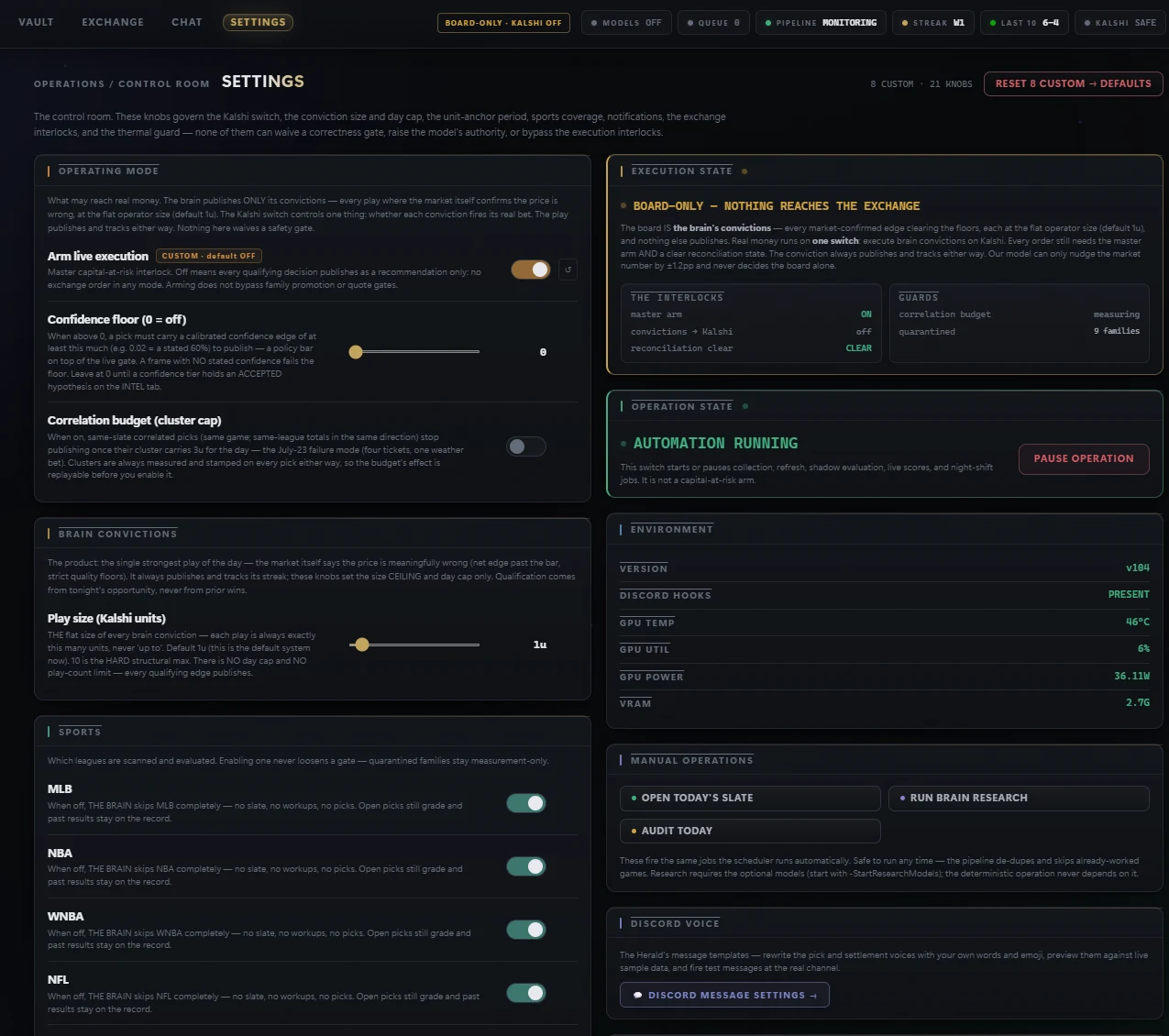Image resolution: width=1169 pixels, height=1036 pixels.
Task: Click Reset 8 Custom to Defaults button
Action: pyautogui.click(x=1074, y=83)
